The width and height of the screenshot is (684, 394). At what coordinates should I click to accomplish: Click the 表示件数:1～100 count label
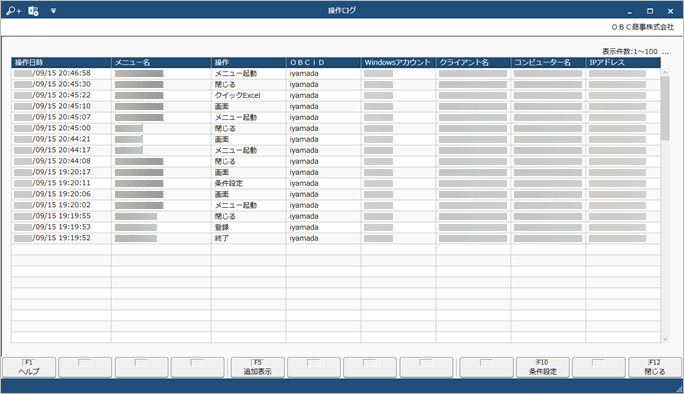630,51
